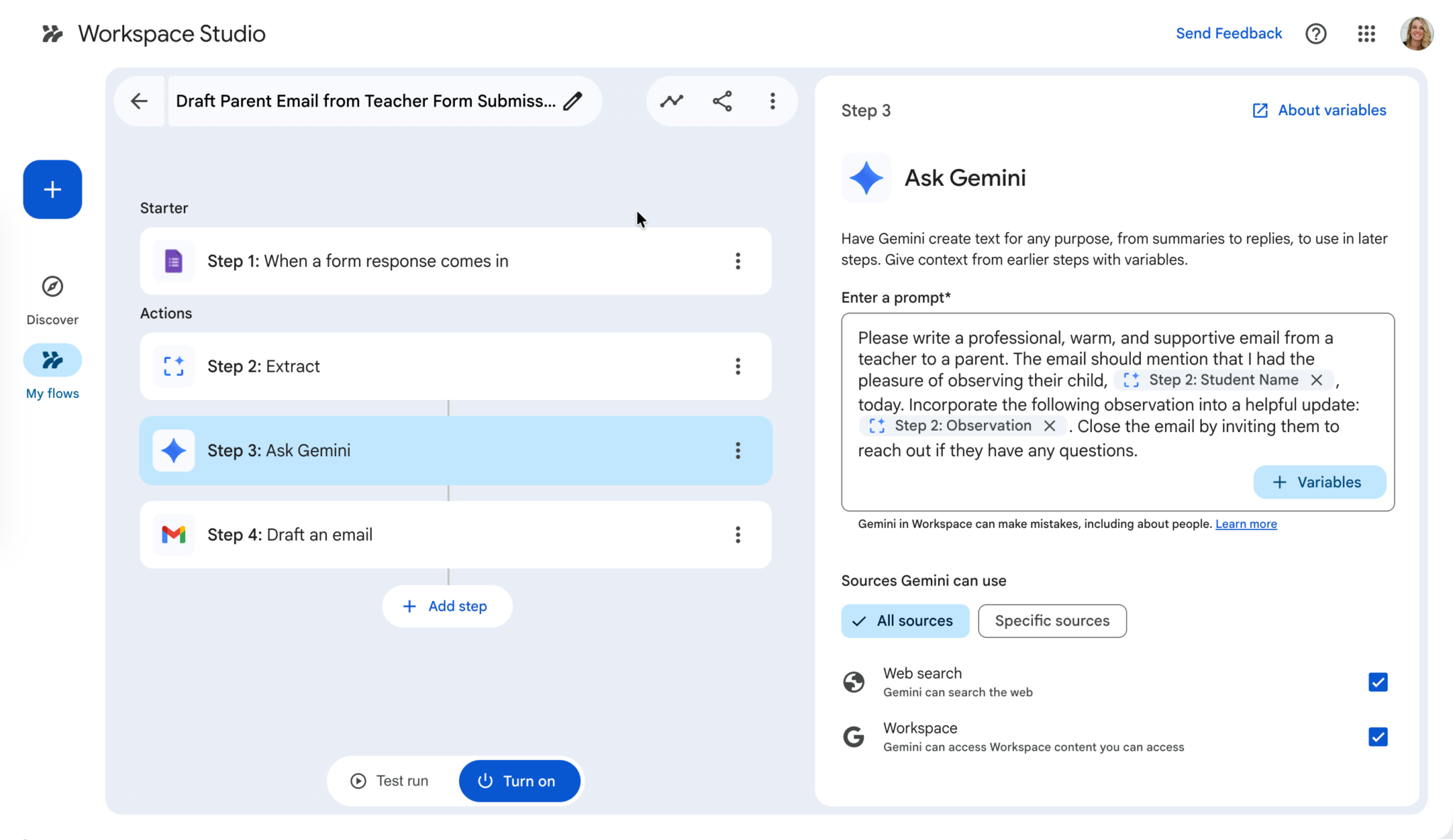Click the Gemini star icon in Step 3
Screen dimensions: 1453x840
[174, 451]
